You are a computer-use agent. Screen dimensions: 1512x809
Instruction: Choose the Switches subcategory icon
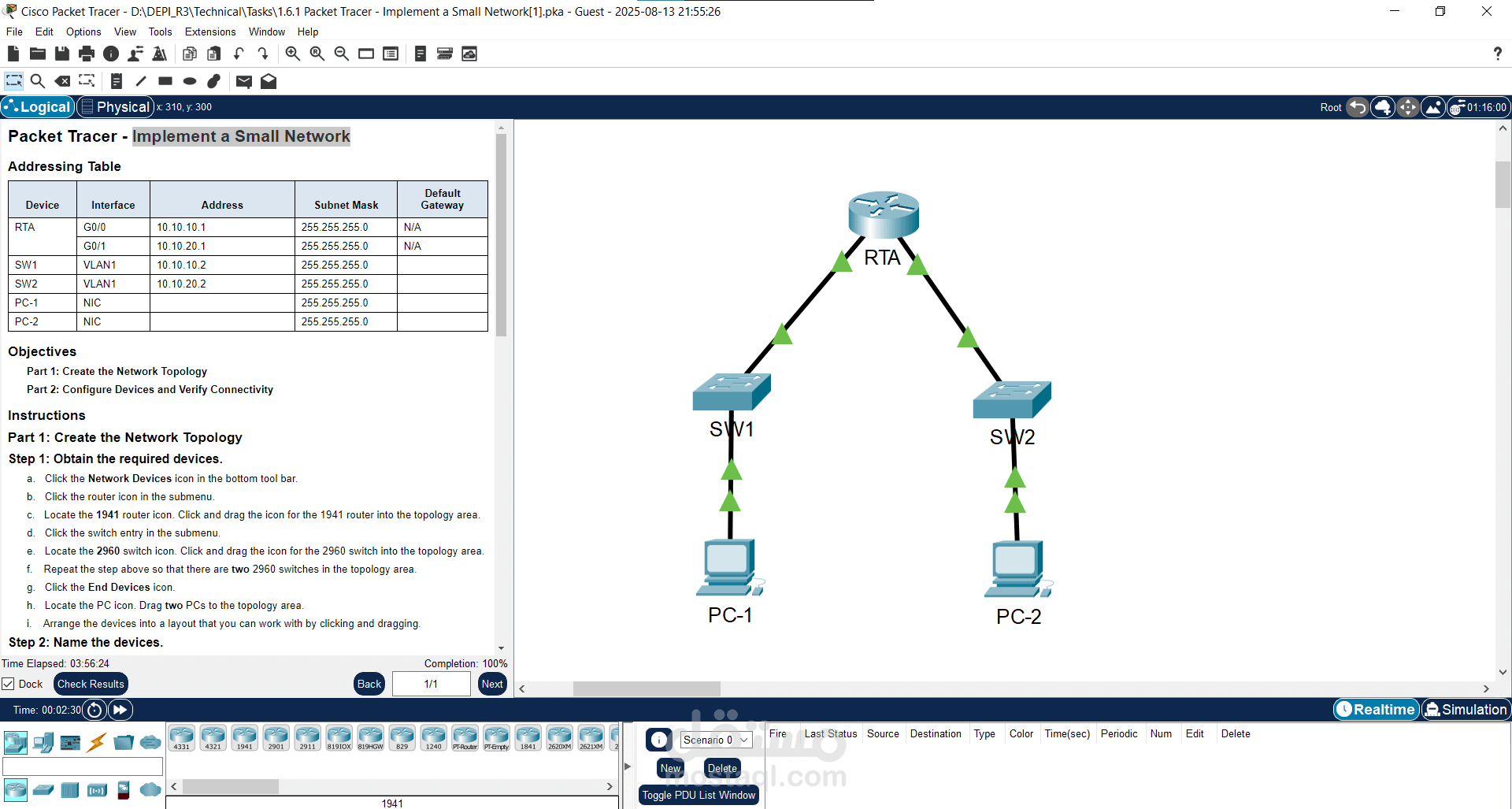tap(43, 789)
